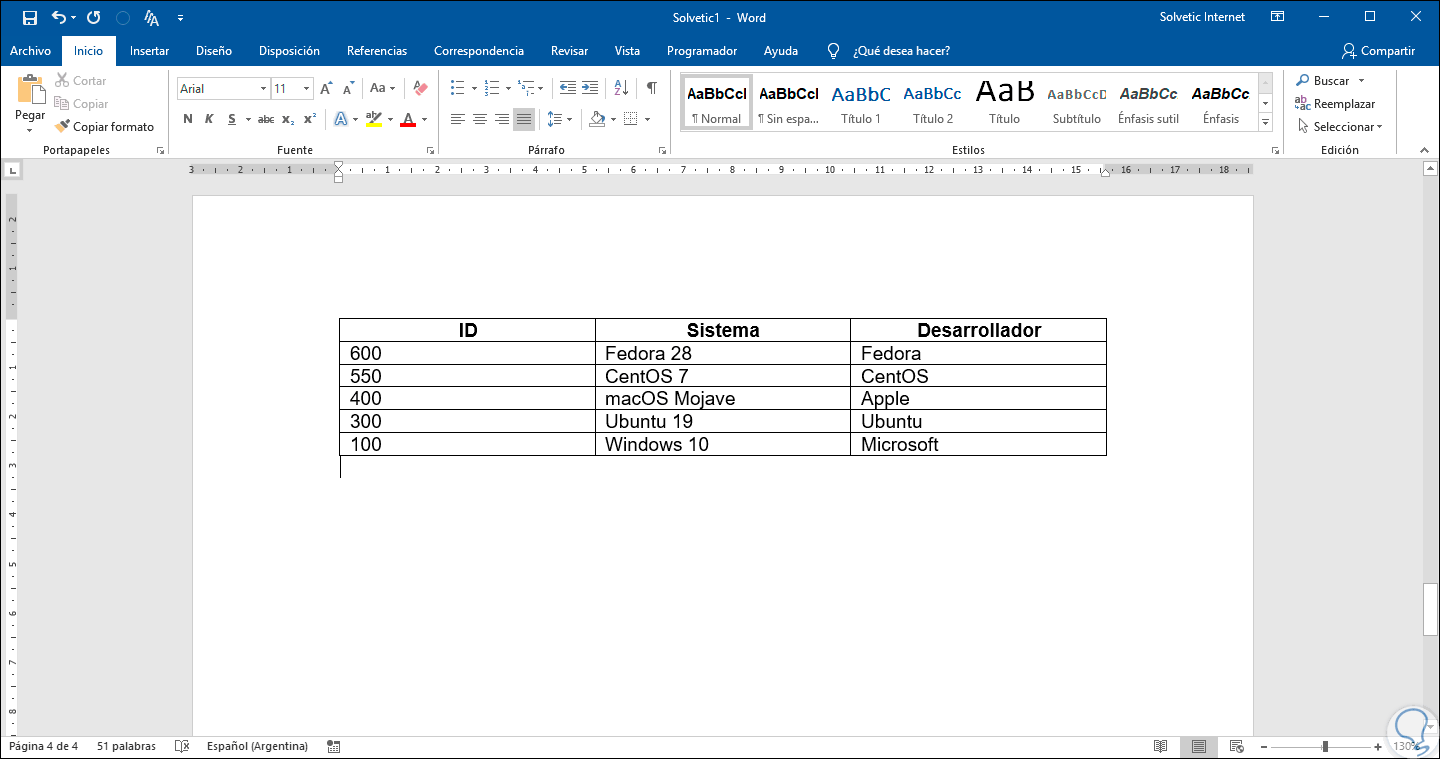Toggle italic (K) formatting

209,119
